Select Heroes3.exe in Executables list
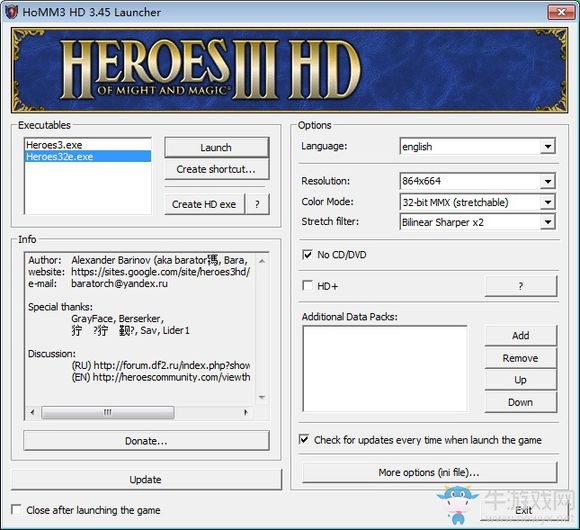580x530 pixels. (x=88, y=145)
